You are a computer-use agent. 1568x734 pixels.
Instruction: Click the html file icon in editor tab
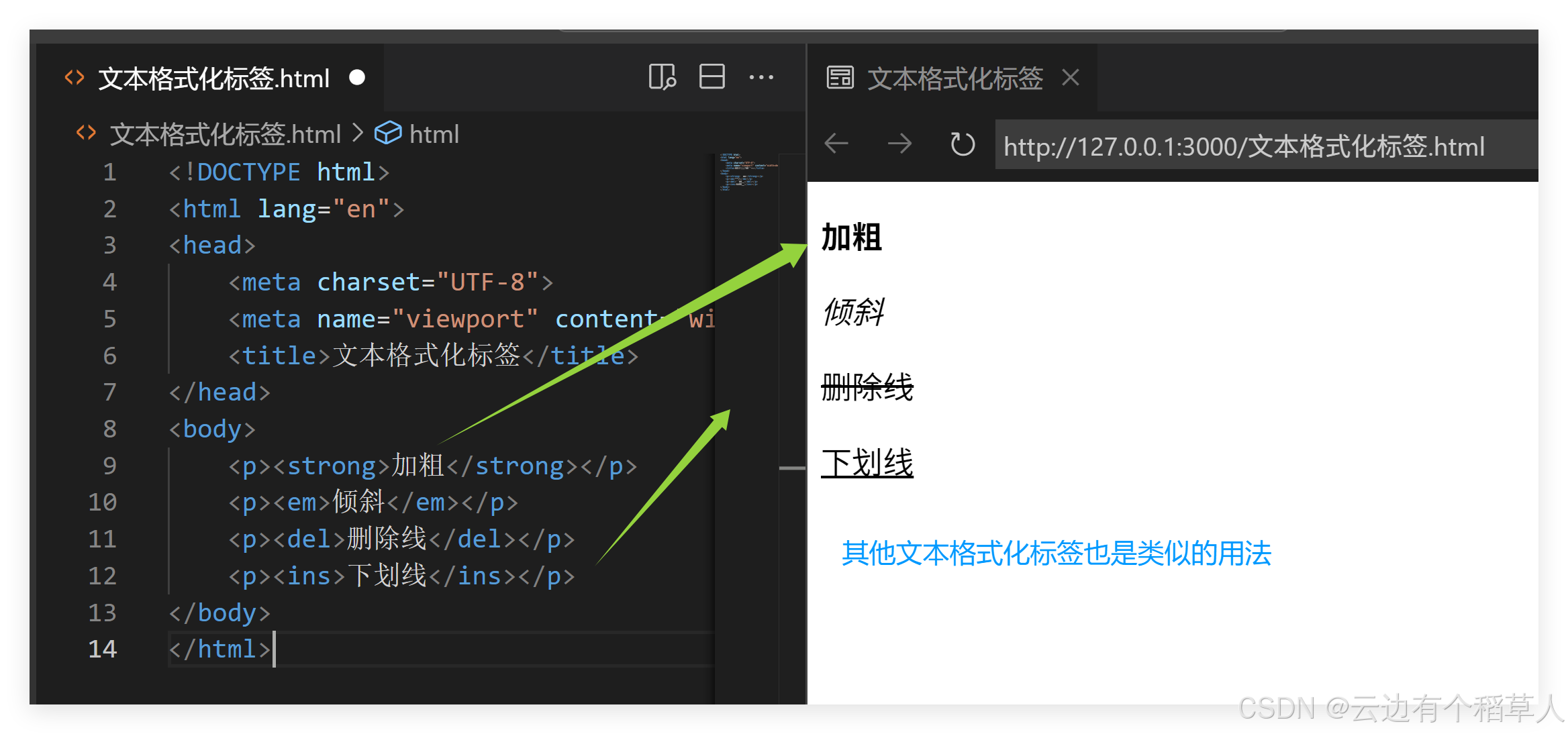[x=75, y=78]
